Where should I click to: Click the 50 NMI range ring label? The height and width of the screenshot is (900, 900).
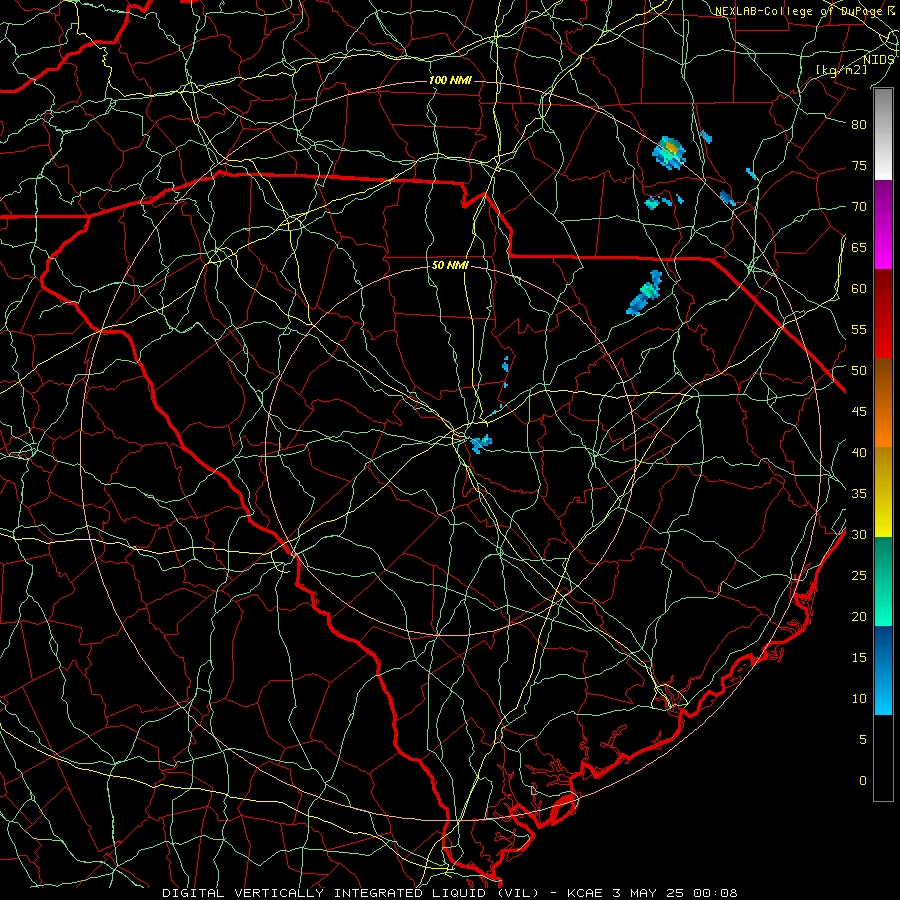[x=451, y=265]
